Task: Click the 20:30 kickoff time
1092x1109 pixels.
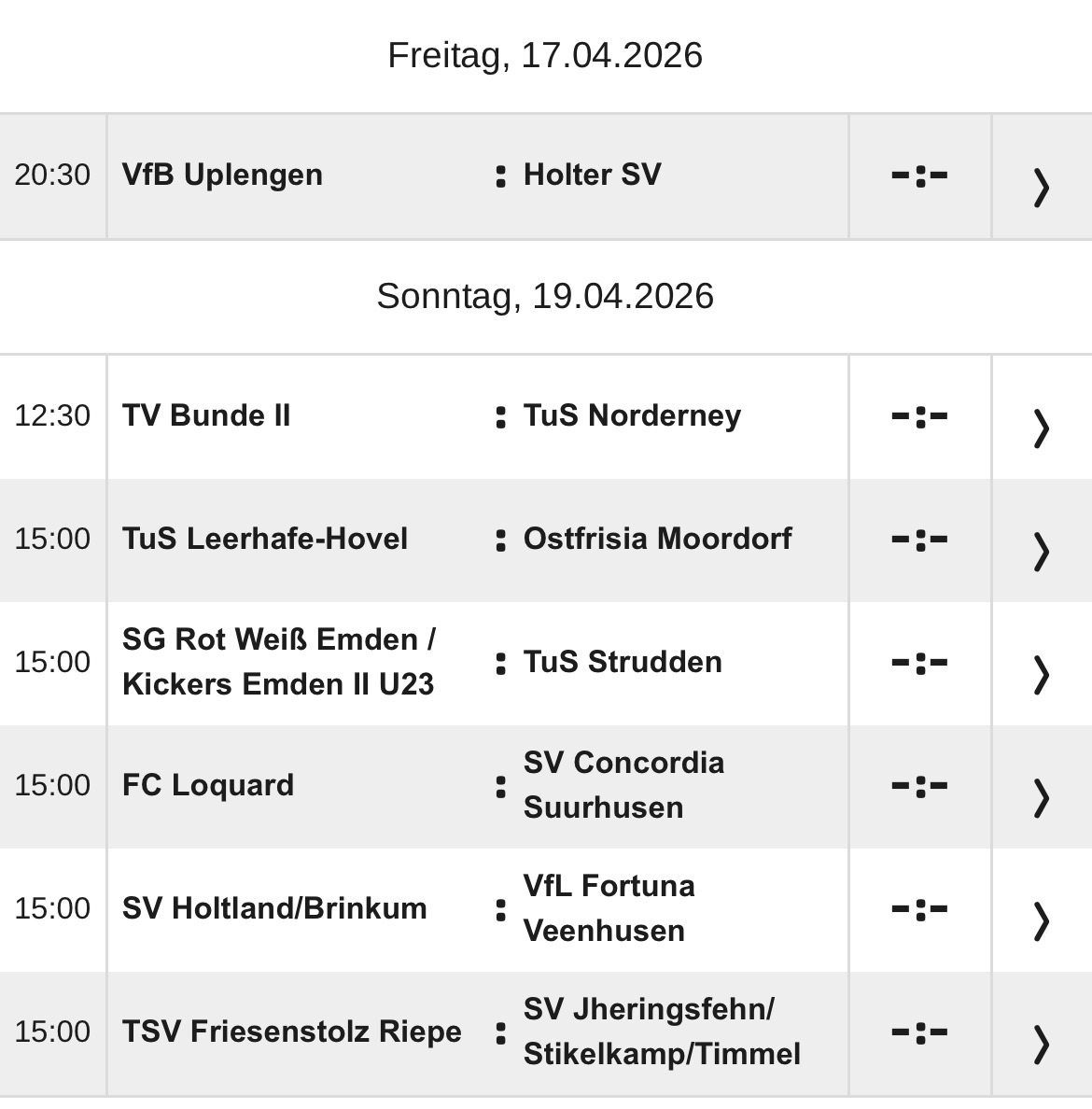Action: [x=52, y=175]
